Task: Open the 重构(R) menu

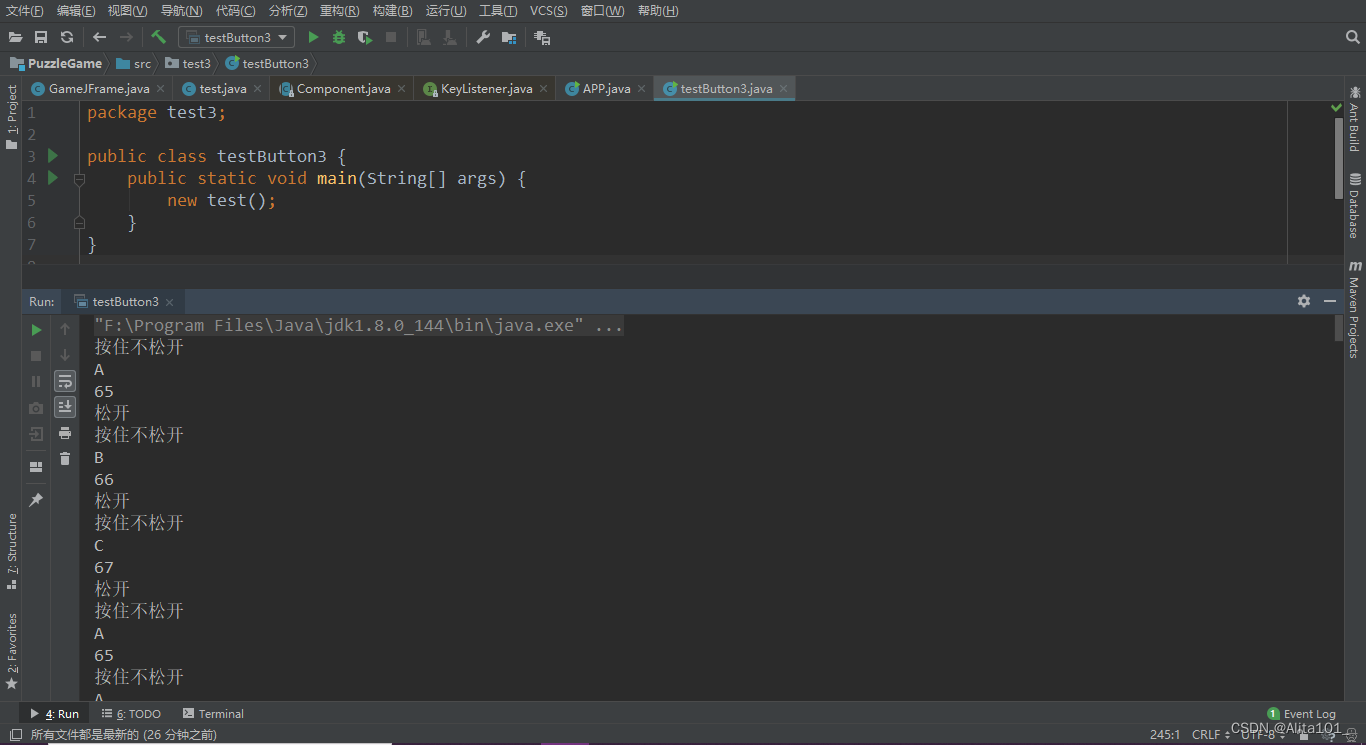Action: [x=340, y=11]
